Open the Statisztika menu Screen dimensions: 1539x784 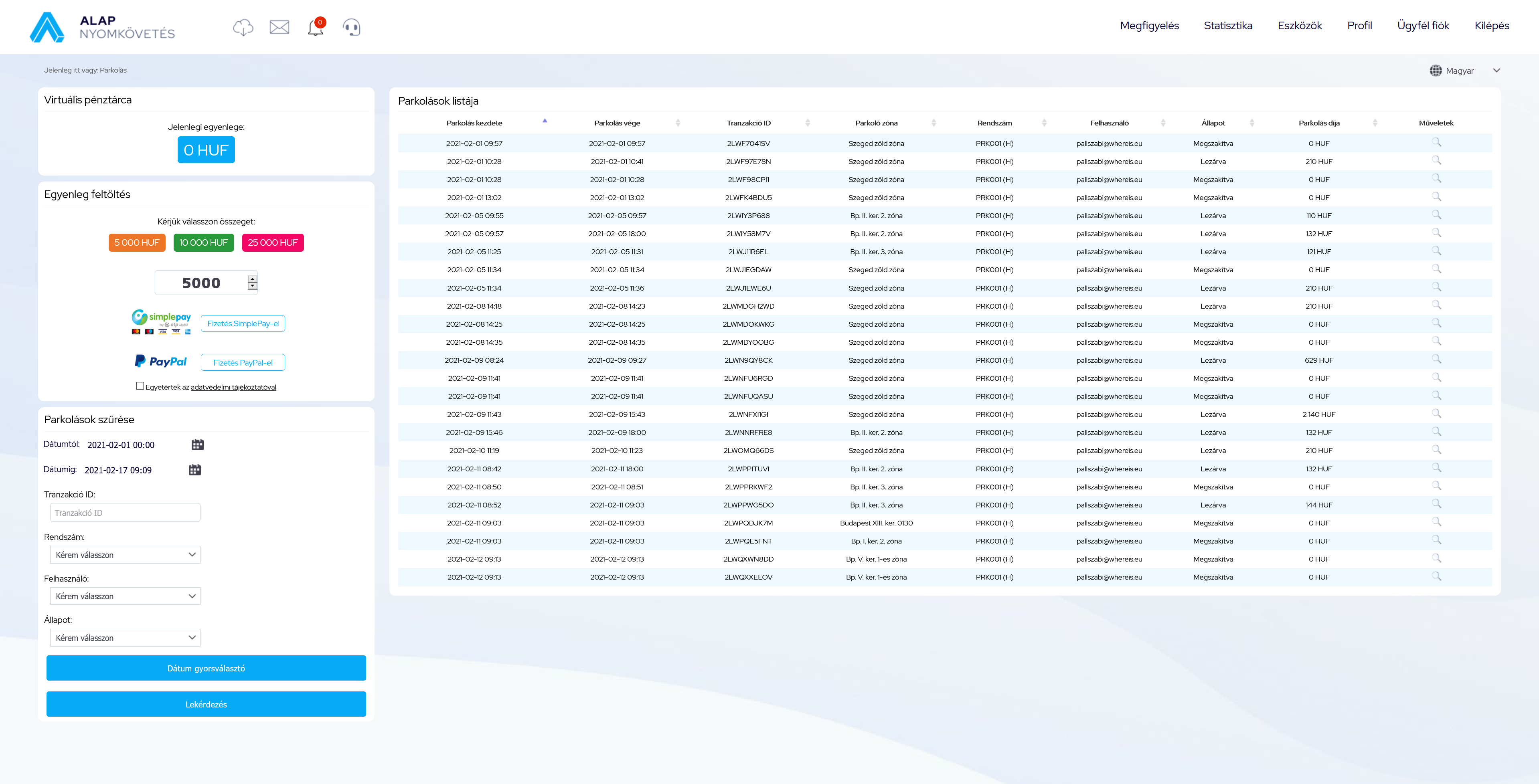1227,26
